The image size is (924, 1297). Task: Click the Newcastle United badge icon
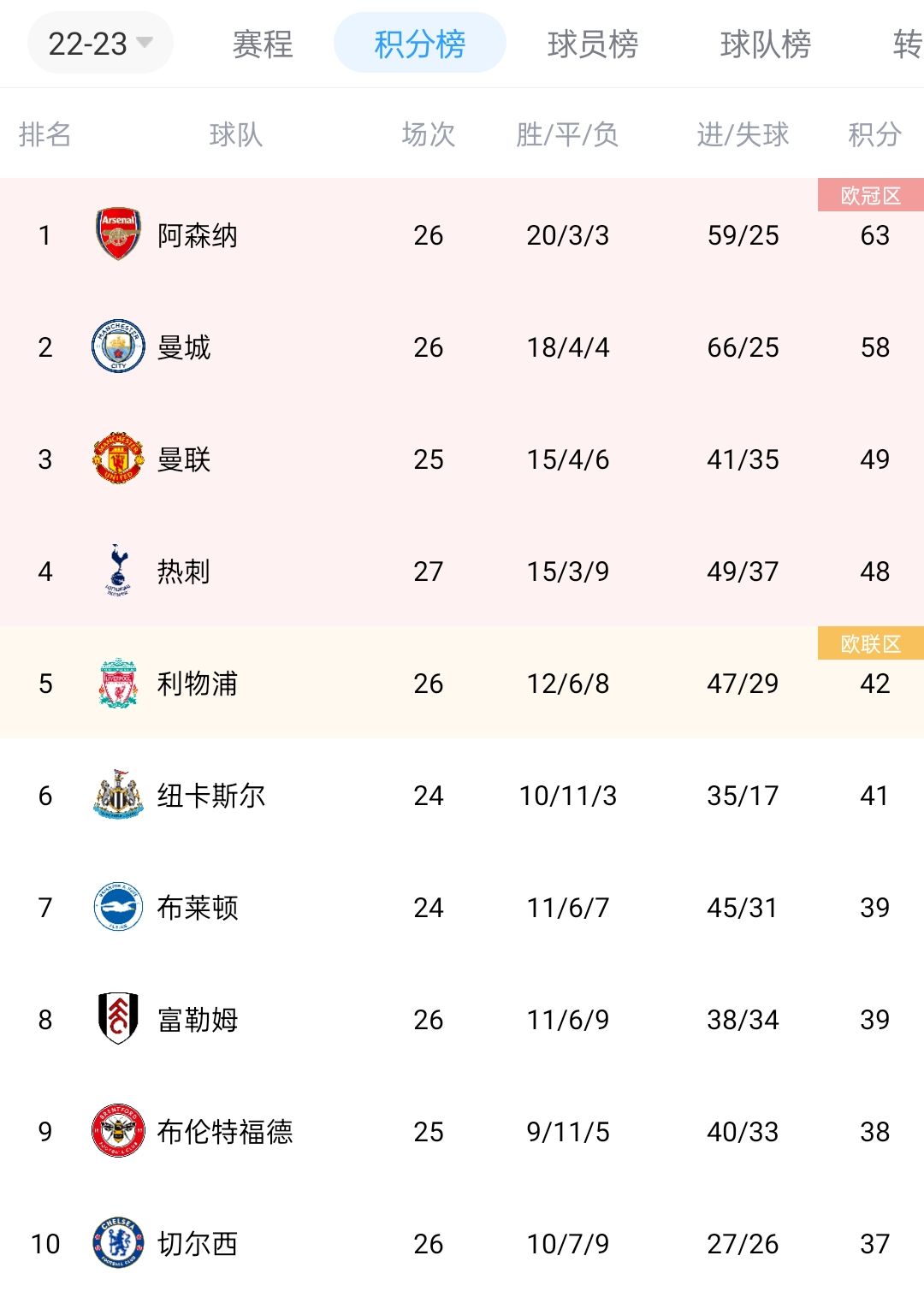click(x=120, y=796)
